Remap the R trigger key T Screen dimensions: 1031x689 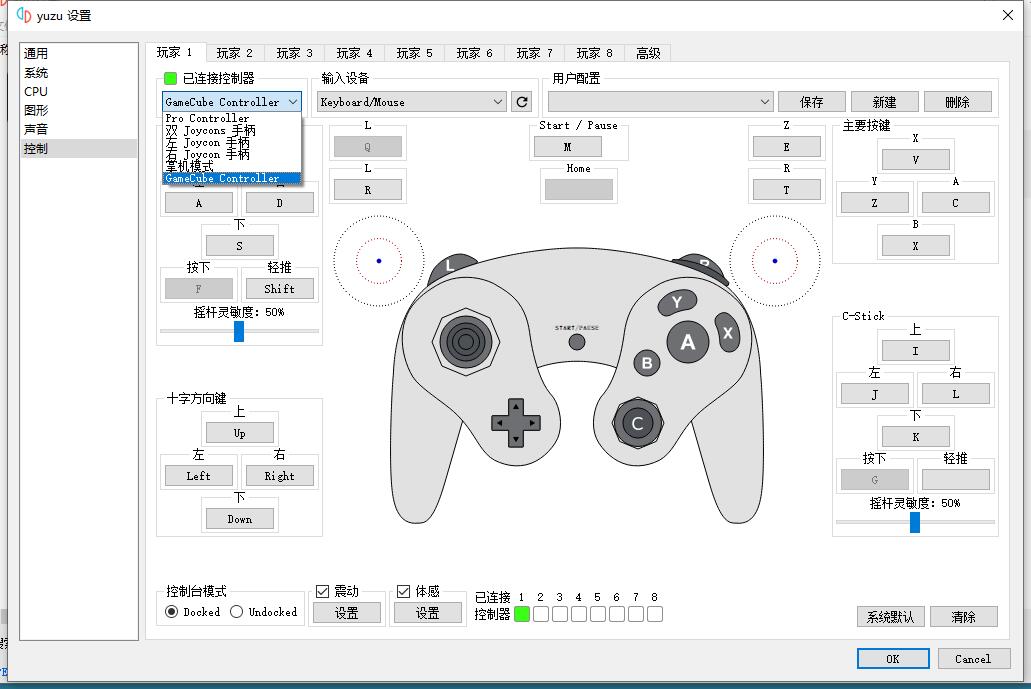point(786,189)
